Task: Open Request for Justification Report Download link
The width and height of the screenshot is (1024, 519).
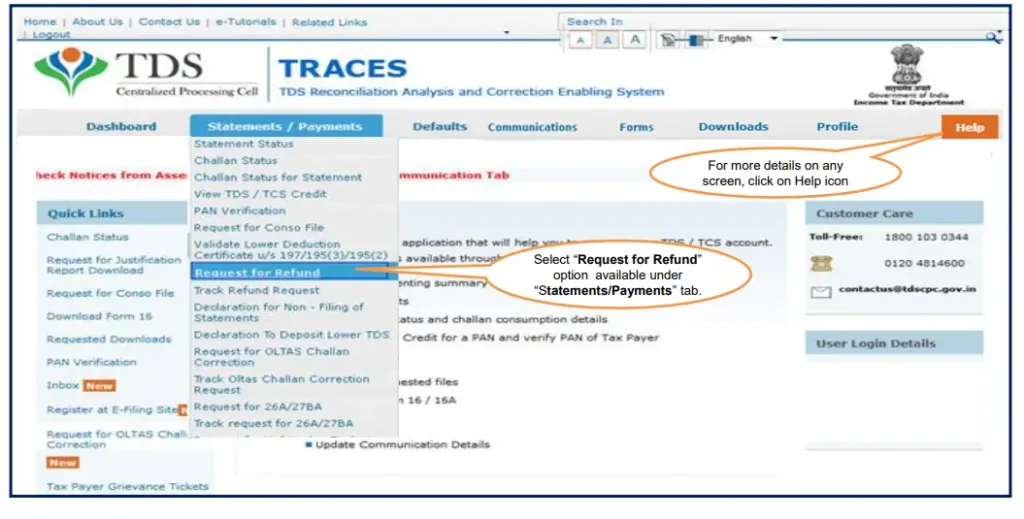Action: coord(114,265)
